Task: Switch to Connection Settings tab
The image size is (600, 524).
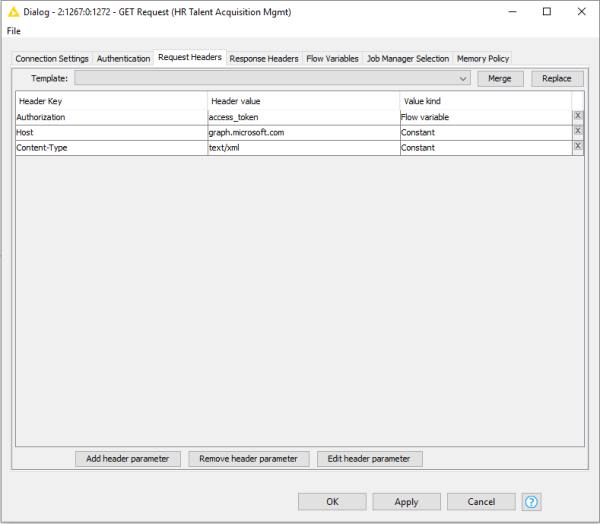Action: point(52,59)
